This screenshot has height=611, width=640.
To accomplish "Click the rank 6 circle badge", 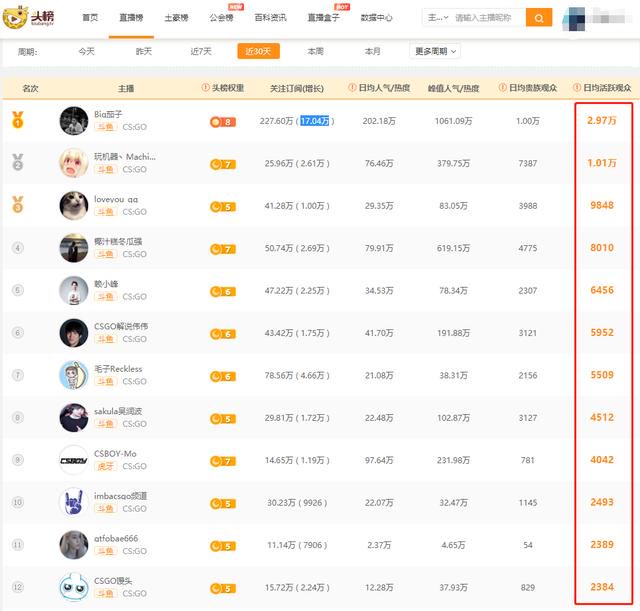I will point(18,333).
